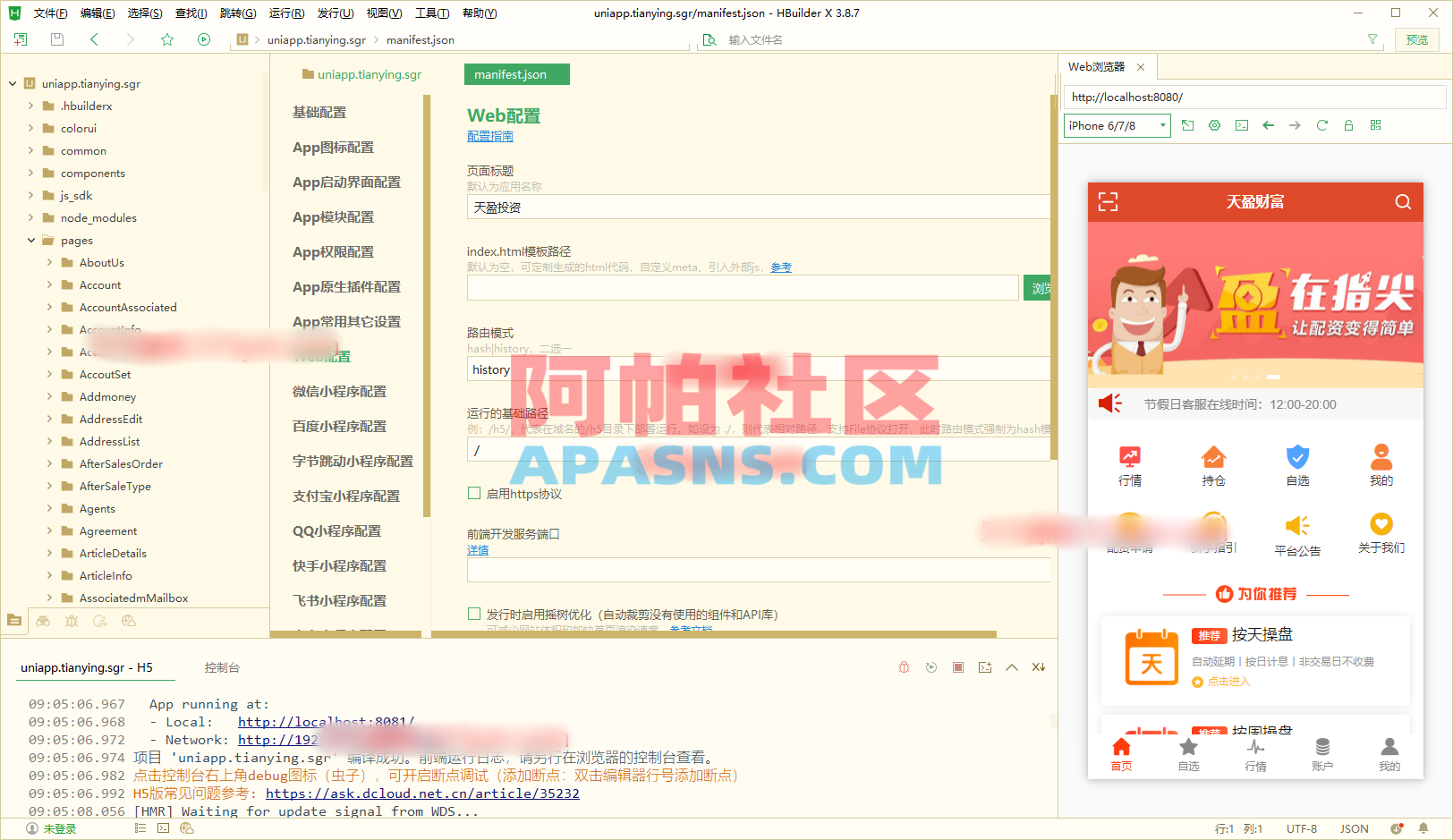
Task: Check the 发行时启用摇树优化 checkbox
Action: click(x=474, y=614)
